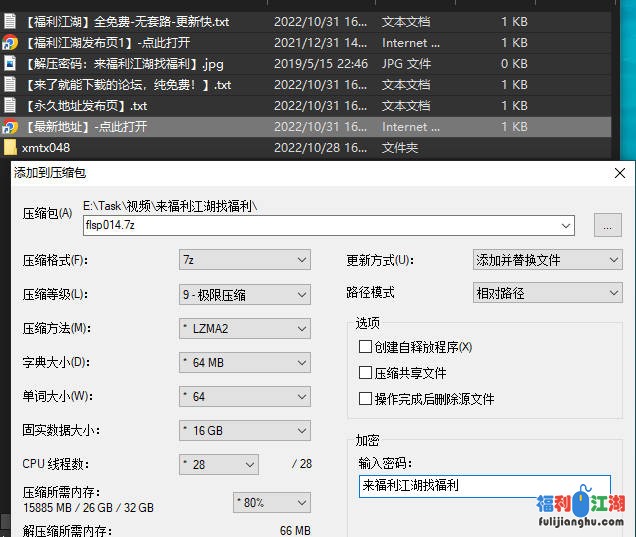Click the xmtx048 folder icon
The width and height of the screenshot is (636, 537).
pyautogui.click(x=10, y=148)
